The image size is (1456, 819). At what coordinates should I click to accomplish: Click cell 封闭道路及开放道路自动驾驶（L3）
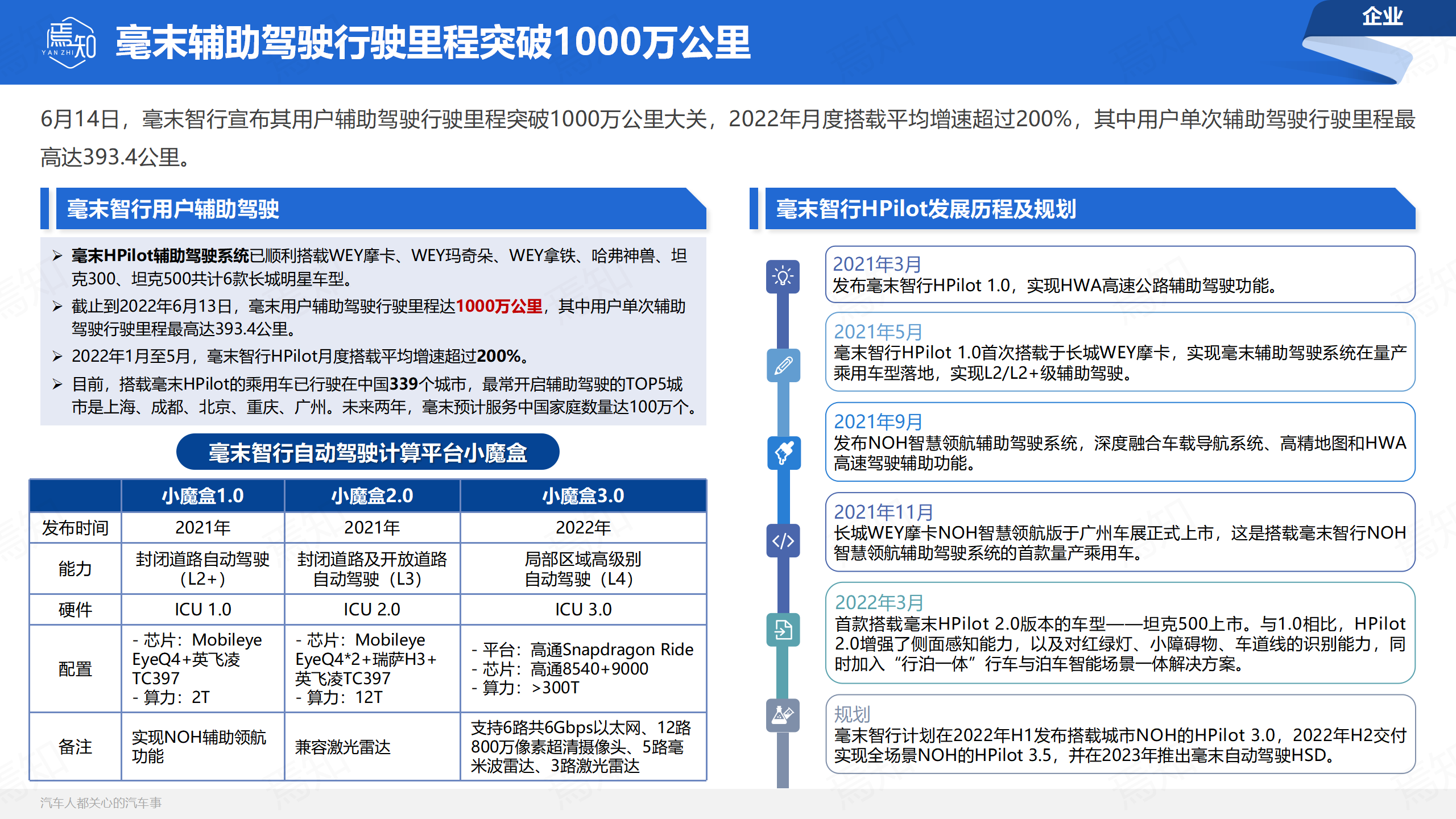tap(372, 569)
